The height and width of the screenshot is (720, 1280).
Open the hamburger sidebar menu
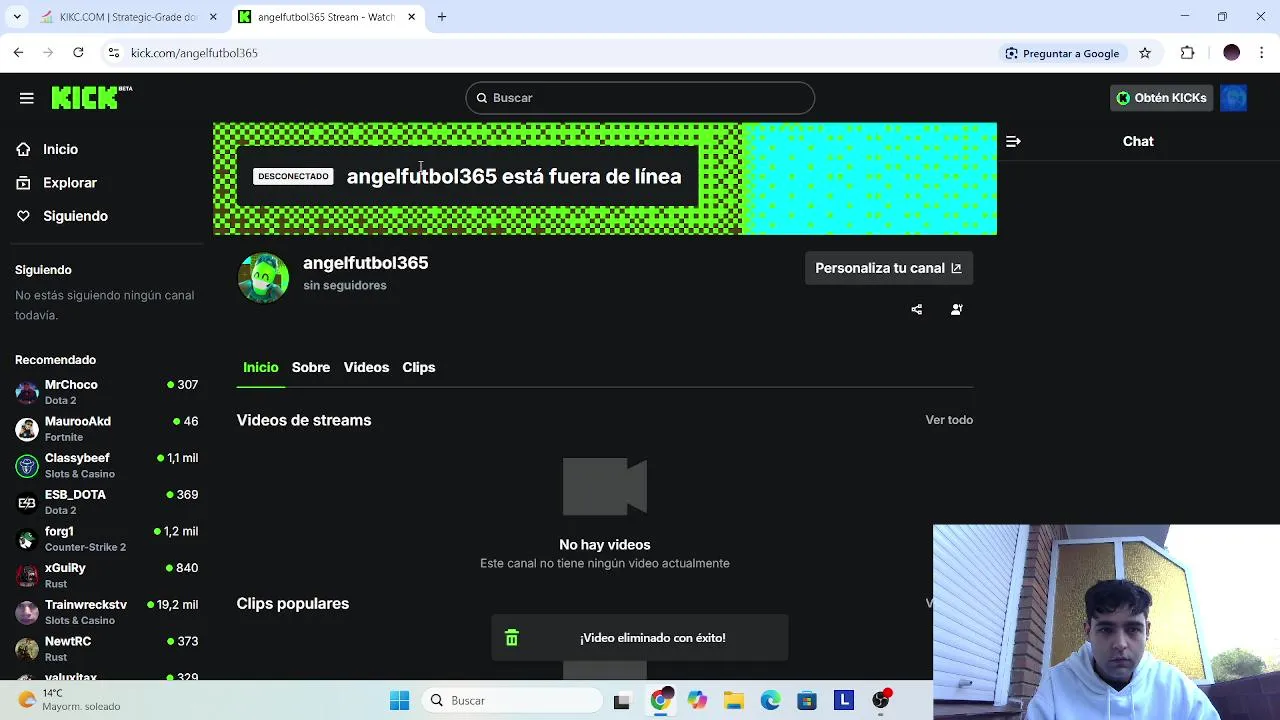(27, 98)
